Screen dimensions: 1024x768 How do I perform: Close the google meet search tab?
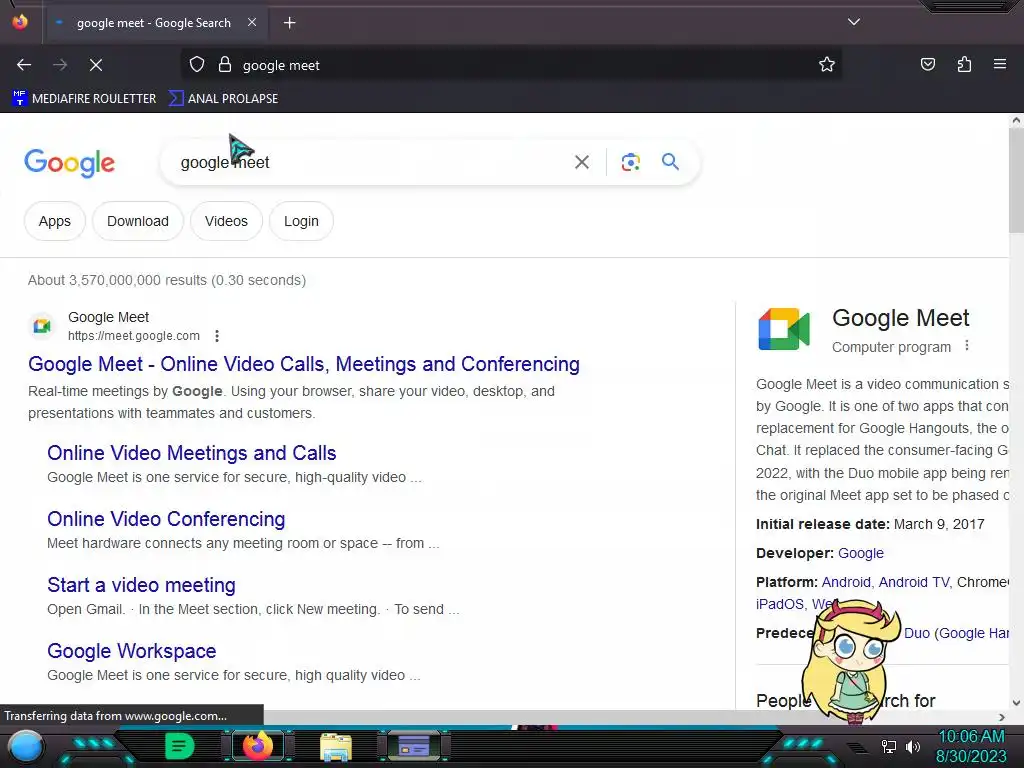(x=252, y=22)
